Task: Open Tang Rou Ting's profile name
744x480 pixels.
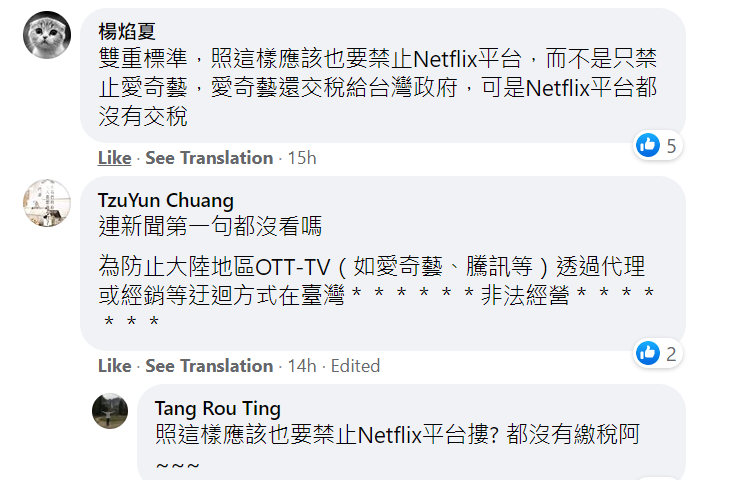Action: click(217, 408)
